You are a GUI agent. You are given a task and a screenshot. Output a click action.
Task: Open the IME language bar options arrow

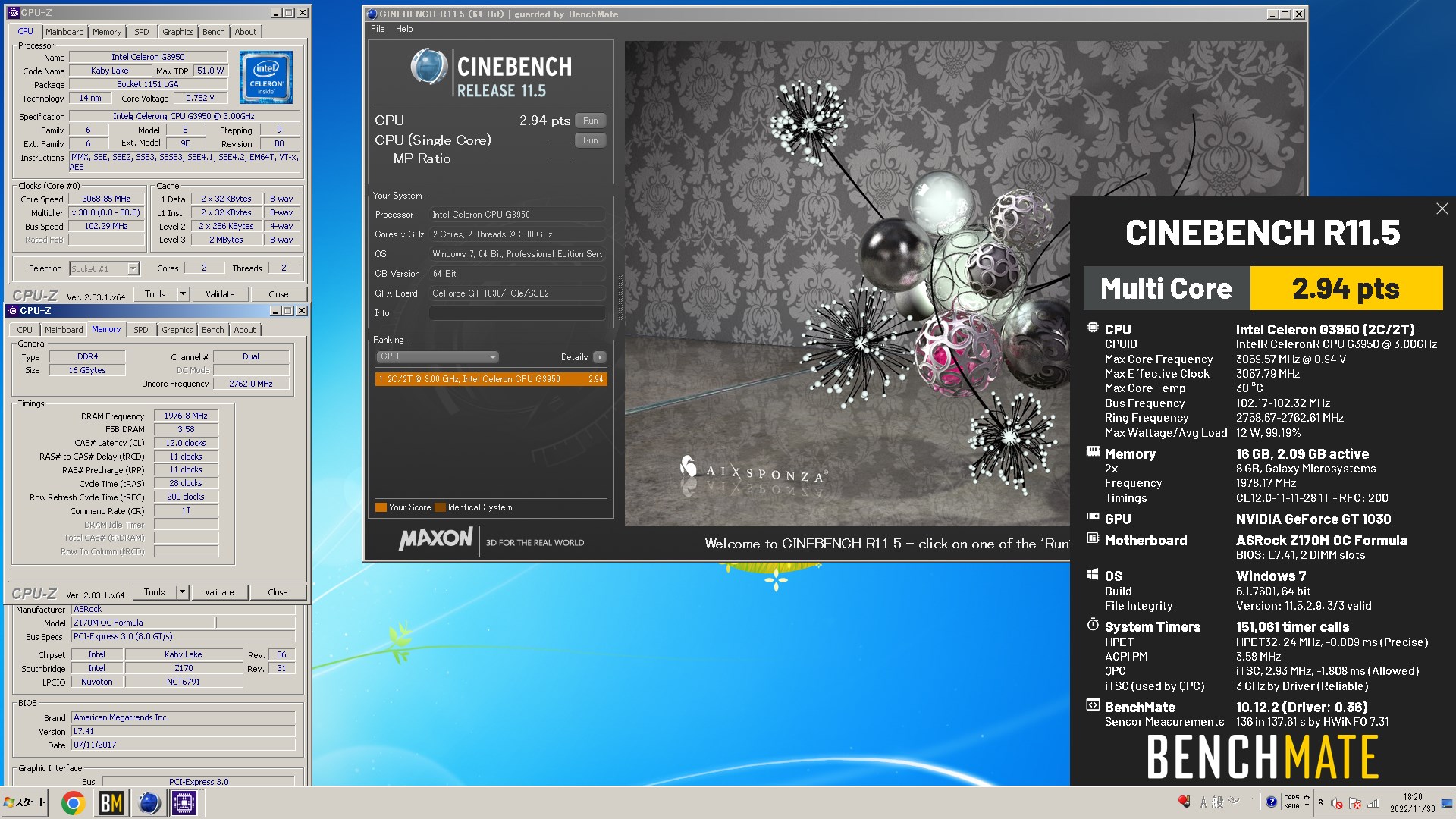coord(1307,805)
